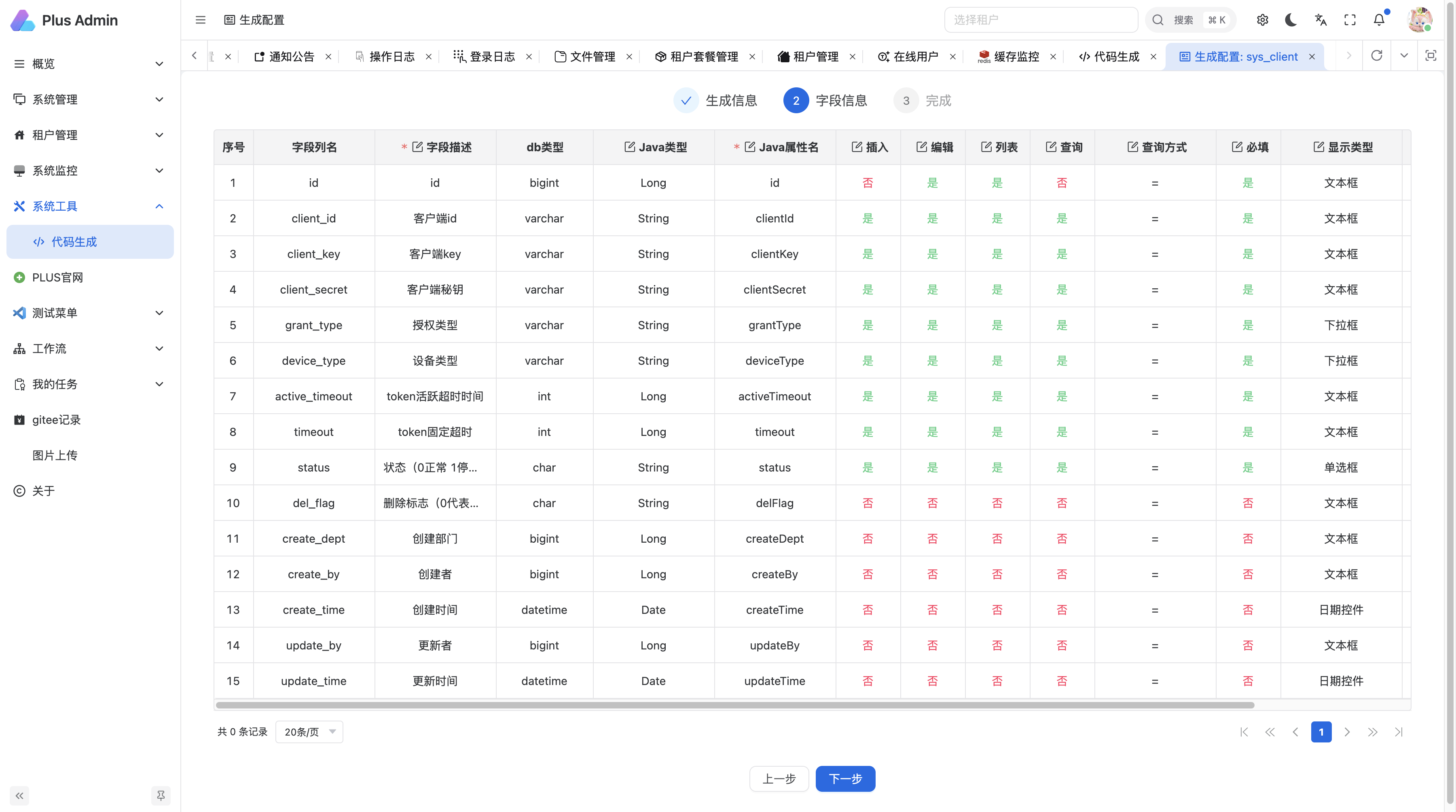The height and width of the screenshot is (812, 1456).
Task: Click the 下一步 button
Action: (x=845, y=779)
